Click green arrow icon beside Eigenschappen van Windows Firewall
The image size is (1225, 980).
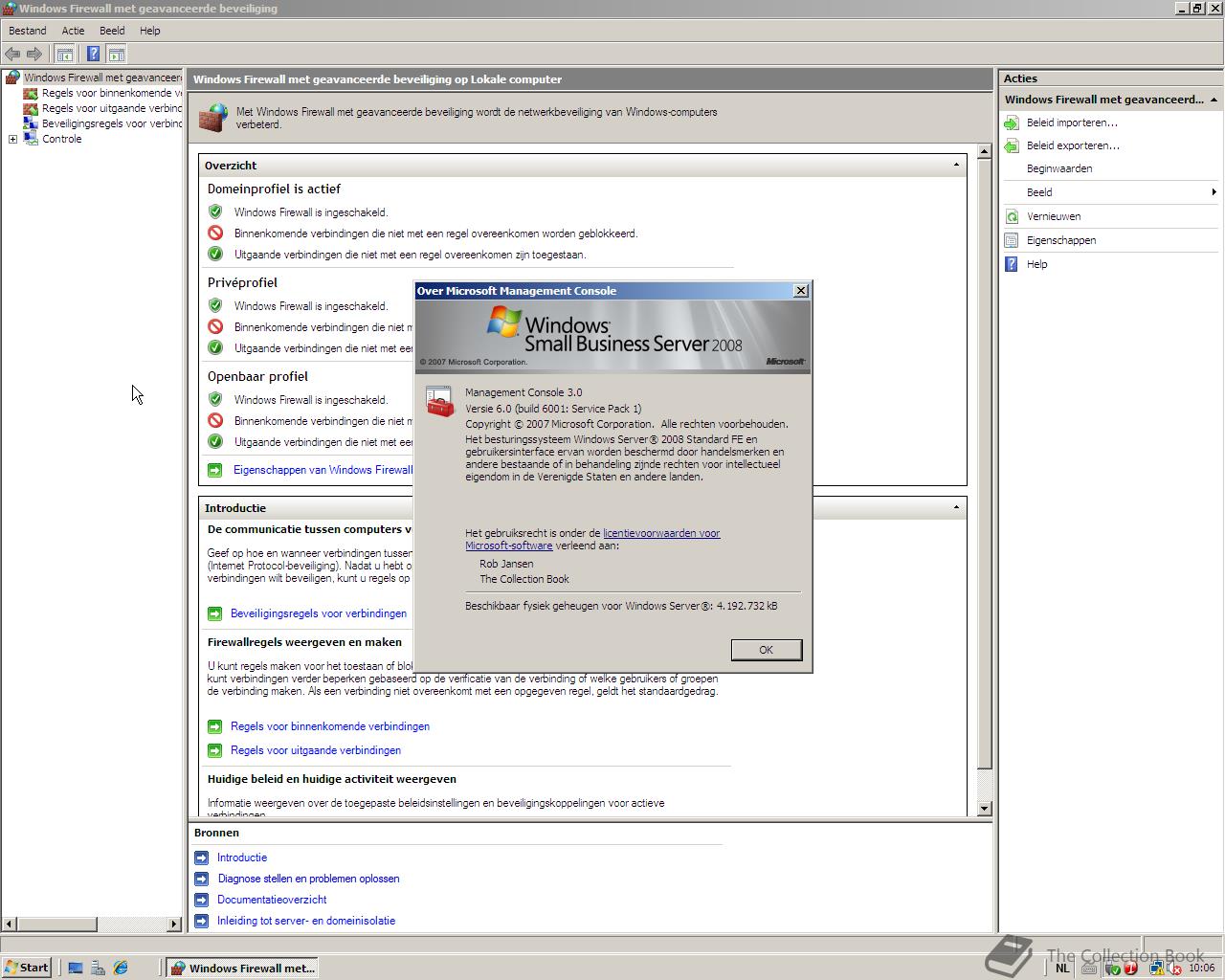pyautogui.click(x=215, y=470)
